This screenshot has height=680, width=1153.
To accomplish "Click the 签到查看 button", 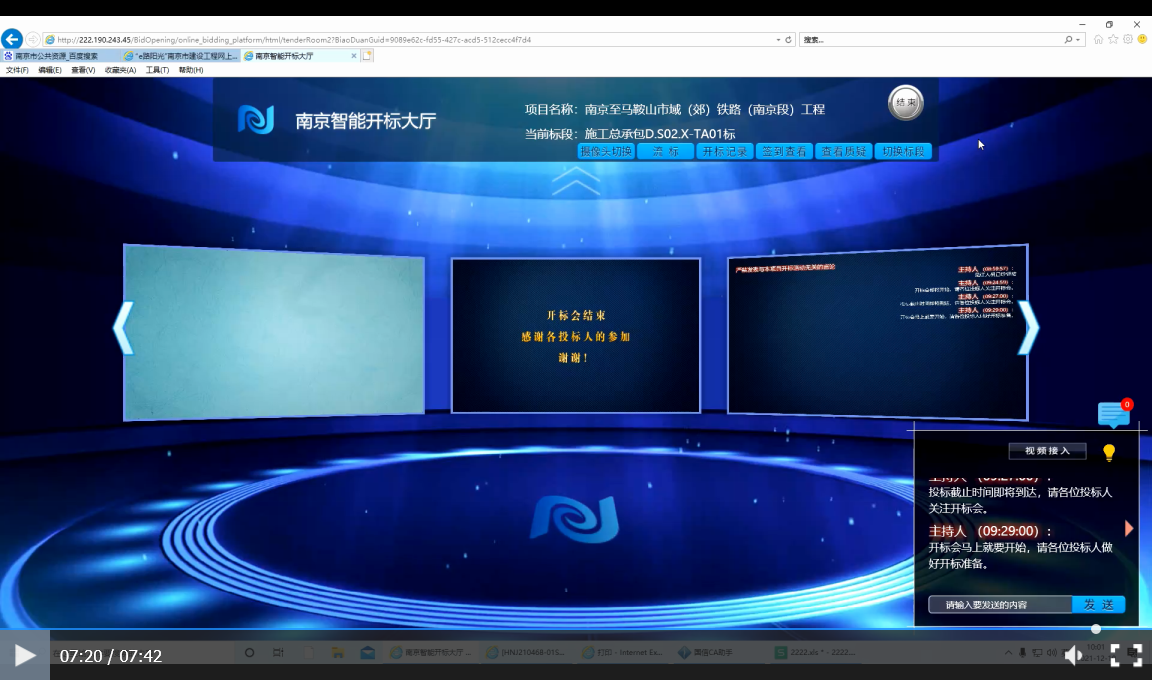I will tap(784, 151).
